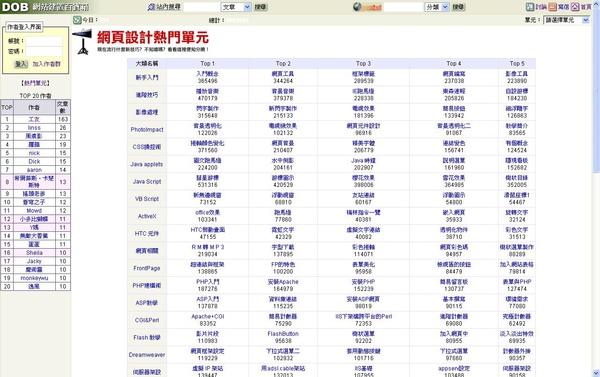Open the FrontPage category link
The width and height of the screenshot is (600, 377).
tap(147, 268)
